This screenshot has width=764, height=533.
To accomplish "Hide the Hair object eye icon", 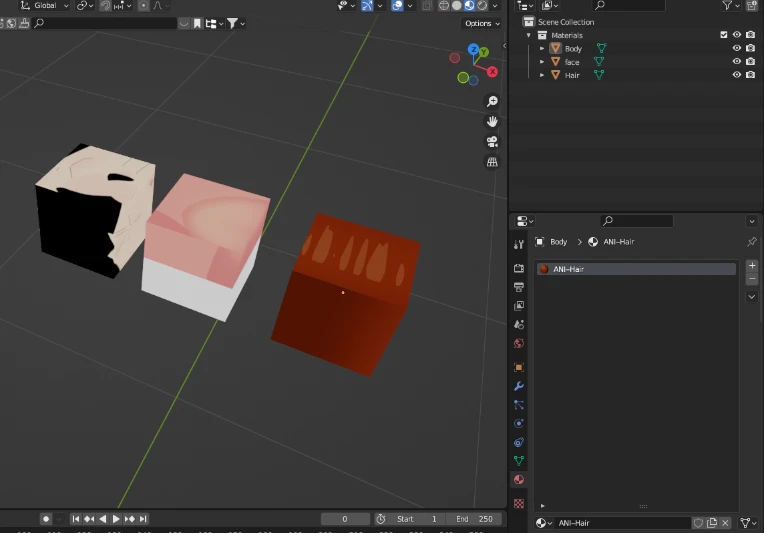I will pyautogui.click(x=737, y=75).
